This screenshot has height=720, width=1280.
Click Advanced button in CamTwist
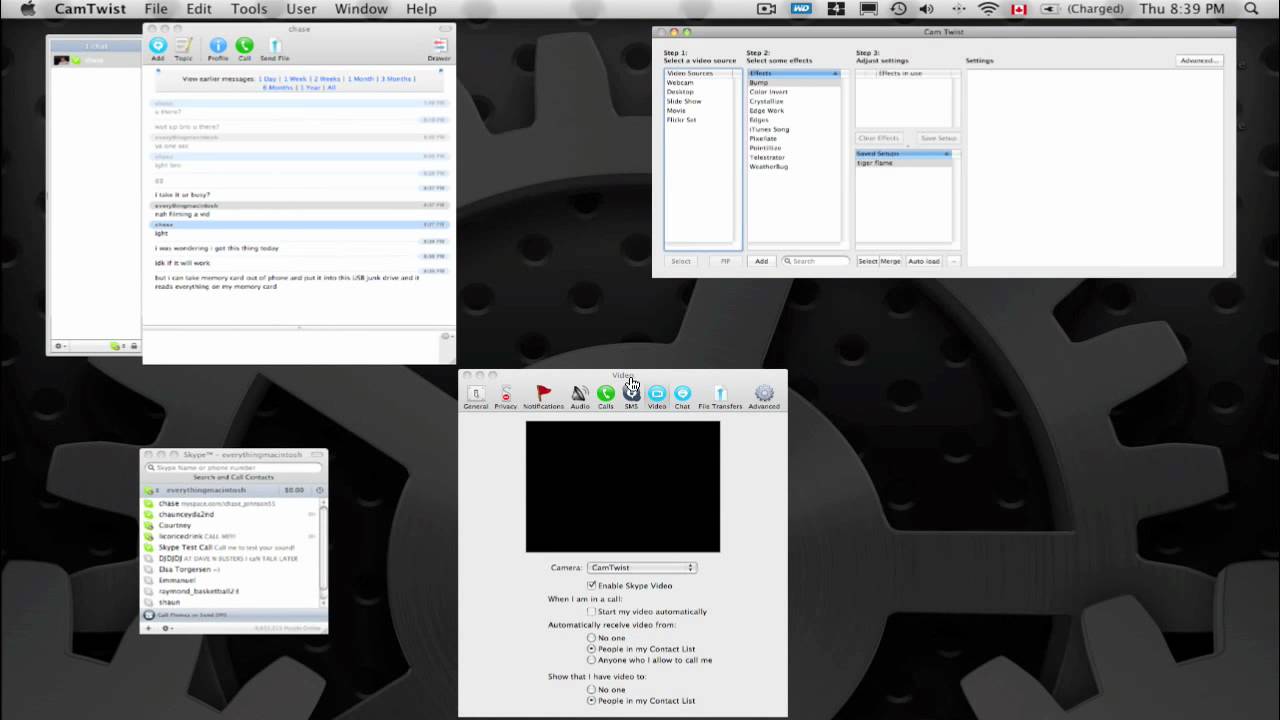click(1199, 60)
